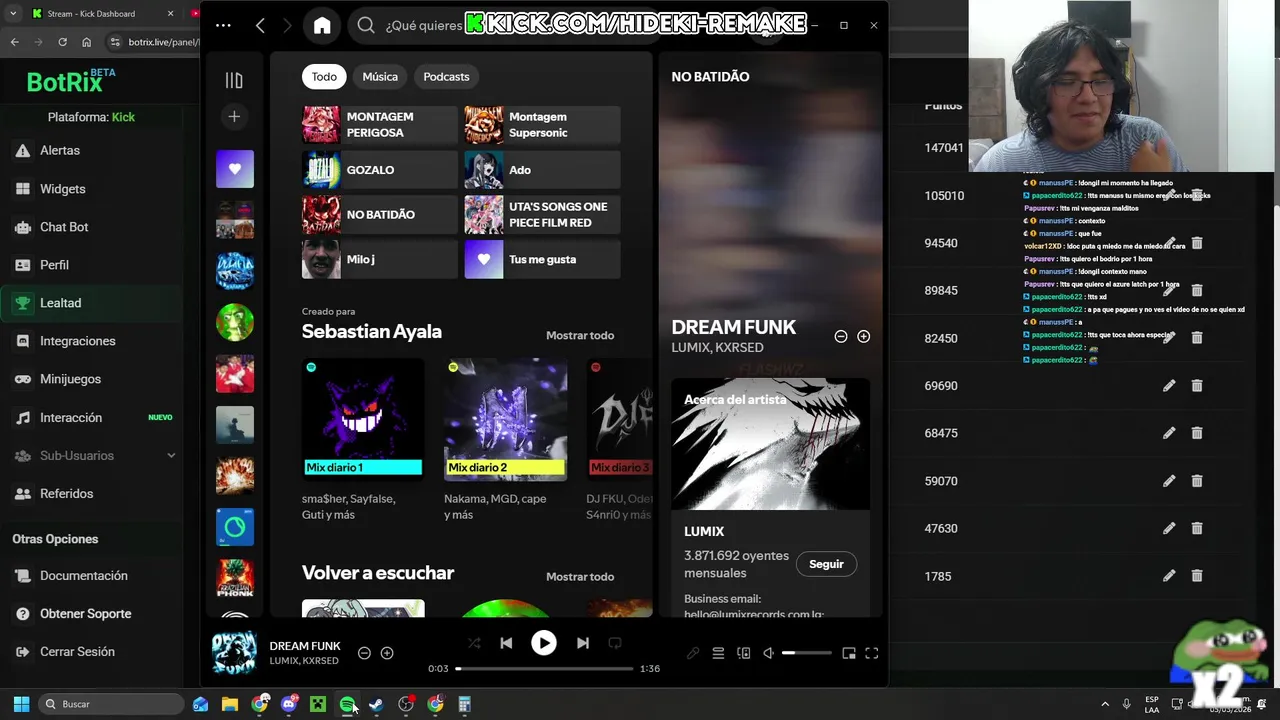
Task: Seek on the song progress bar
Action: pos(544,668)
